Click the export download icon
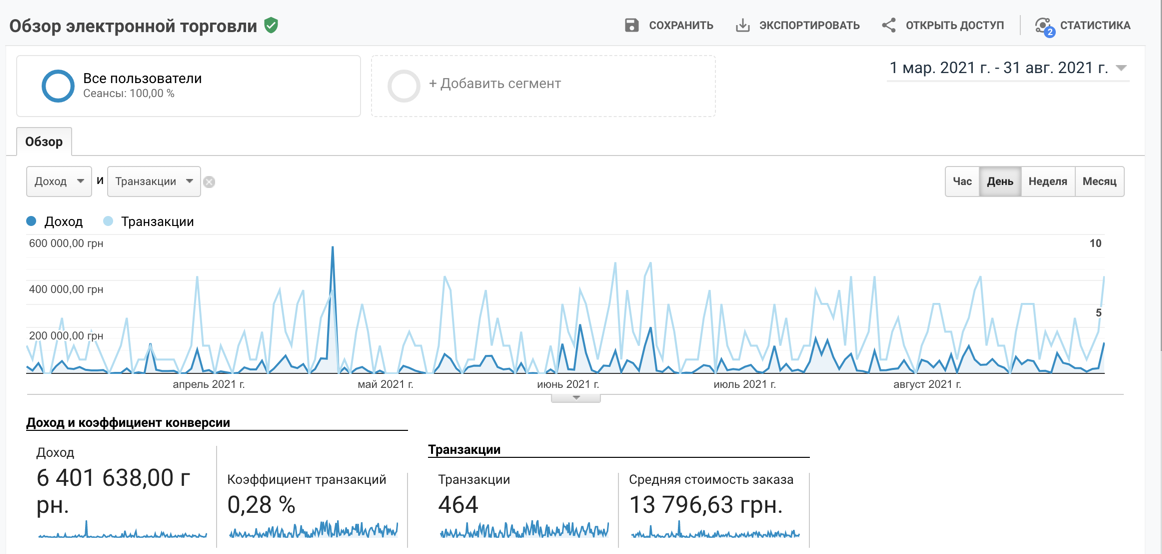 pyautogui.click(x=743, y=25)
